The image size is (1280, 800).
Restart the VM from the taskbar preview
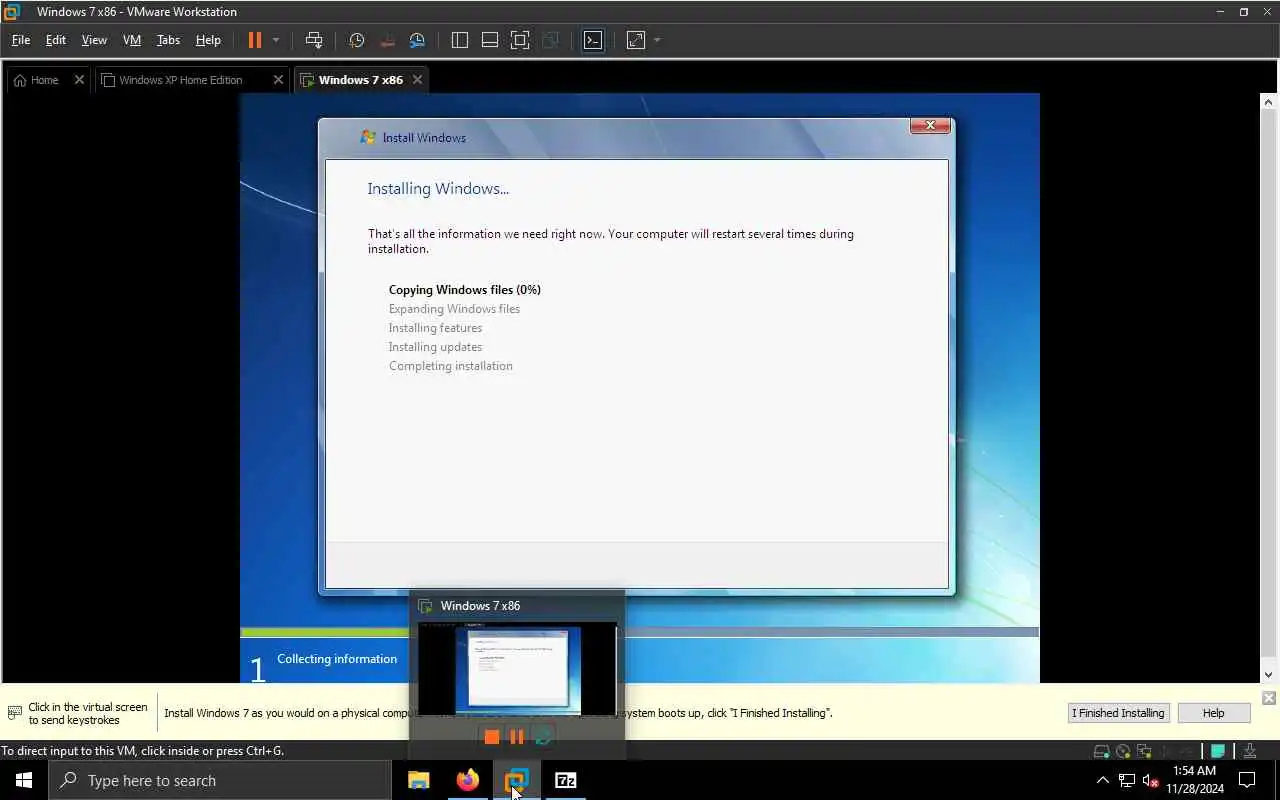(x=543, y=737)
